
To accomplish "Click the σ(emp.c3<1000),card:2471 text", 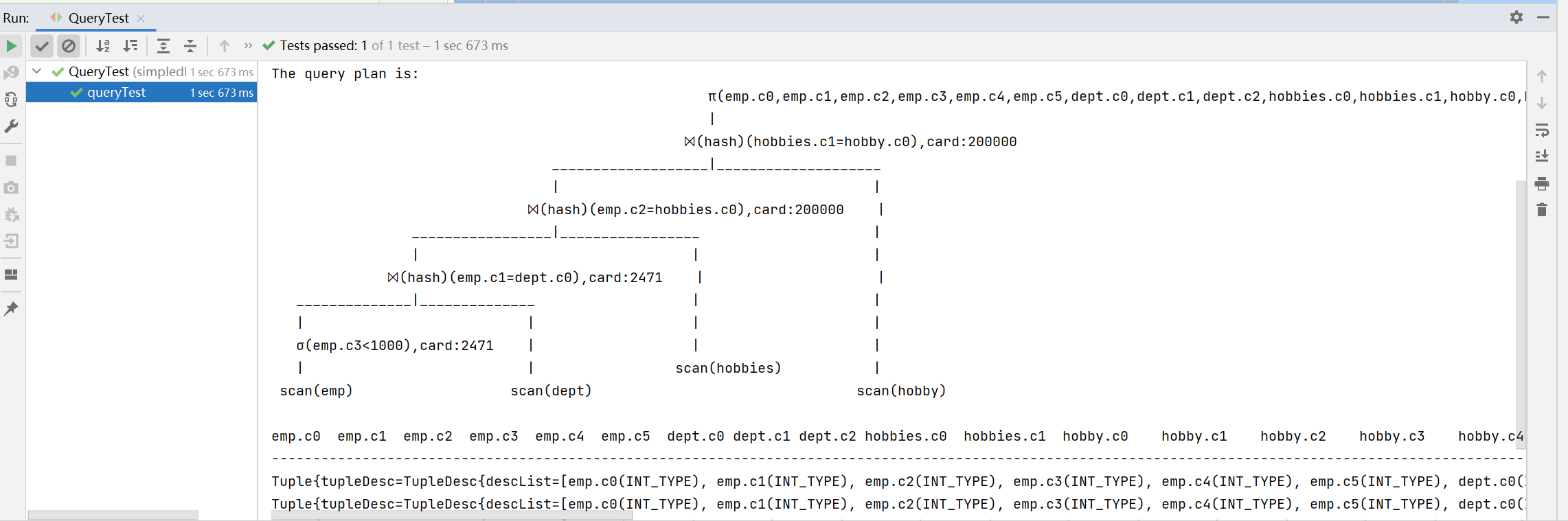I will (x=395, y=345).
